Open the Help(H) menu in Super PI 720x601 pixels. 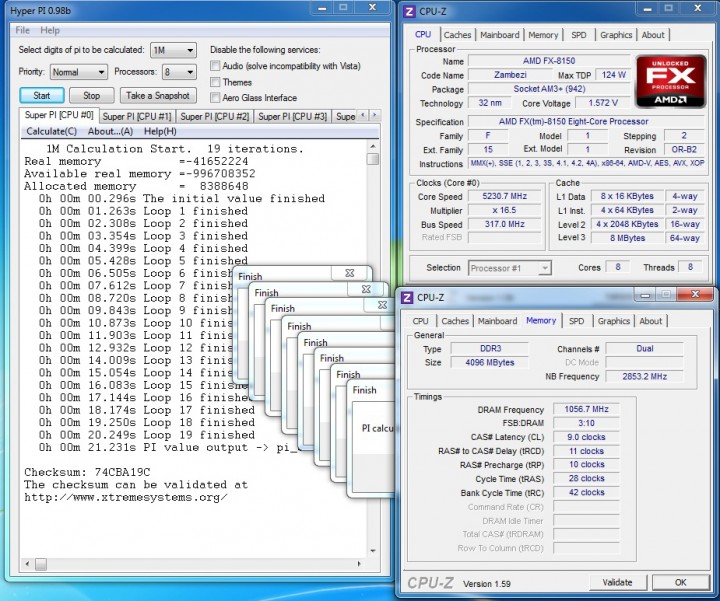click(x=160, y=131)
